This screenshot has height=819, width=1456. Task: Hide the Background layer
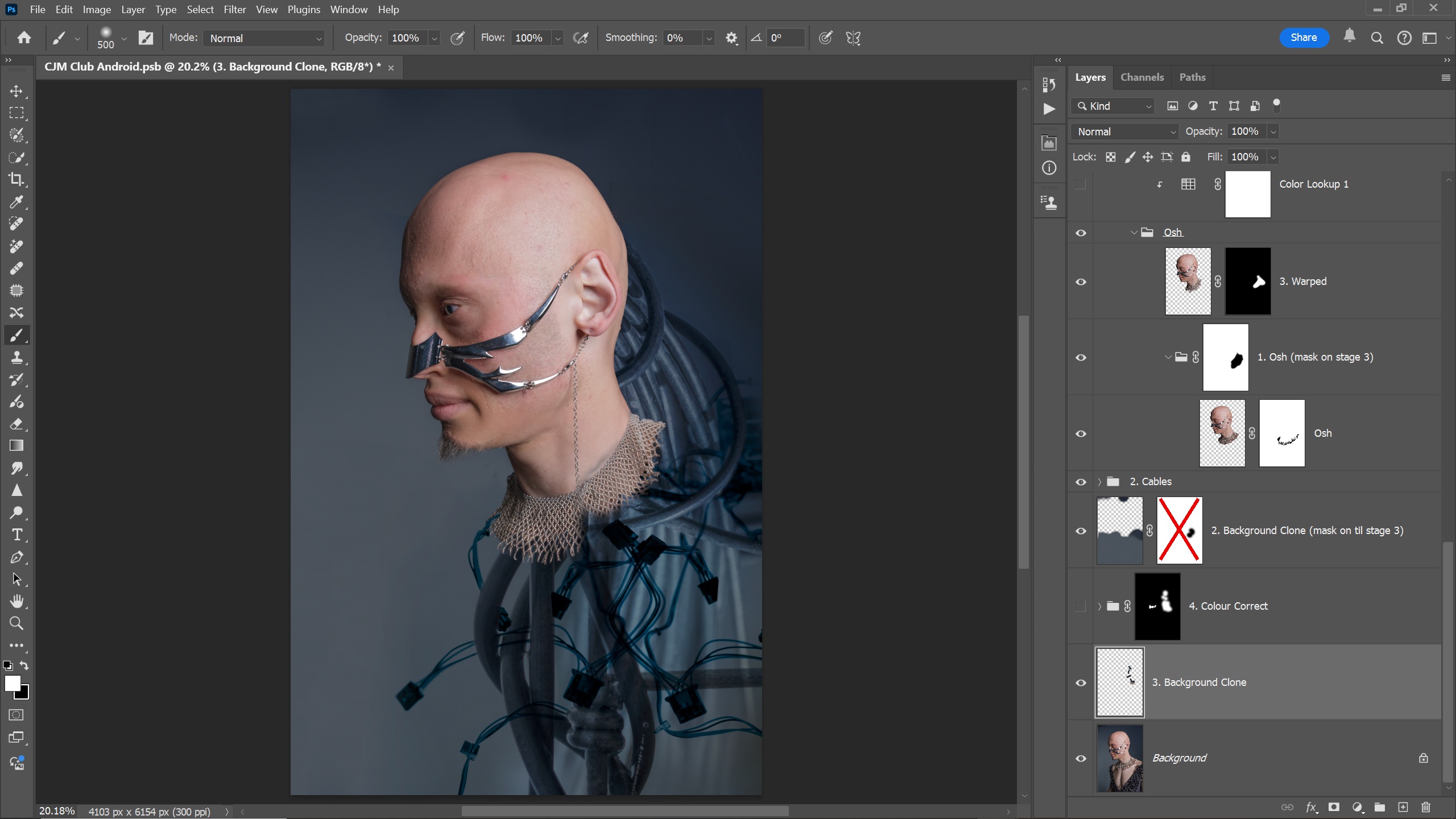coord(1081,759)
